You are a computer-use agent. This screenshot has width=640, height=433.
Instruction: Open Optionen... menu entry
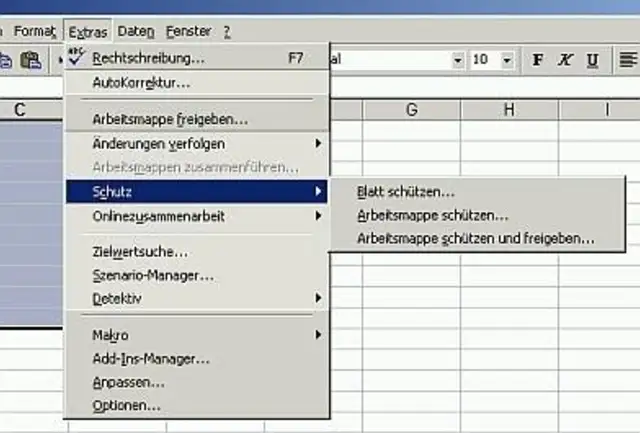[x=197, y=405]
